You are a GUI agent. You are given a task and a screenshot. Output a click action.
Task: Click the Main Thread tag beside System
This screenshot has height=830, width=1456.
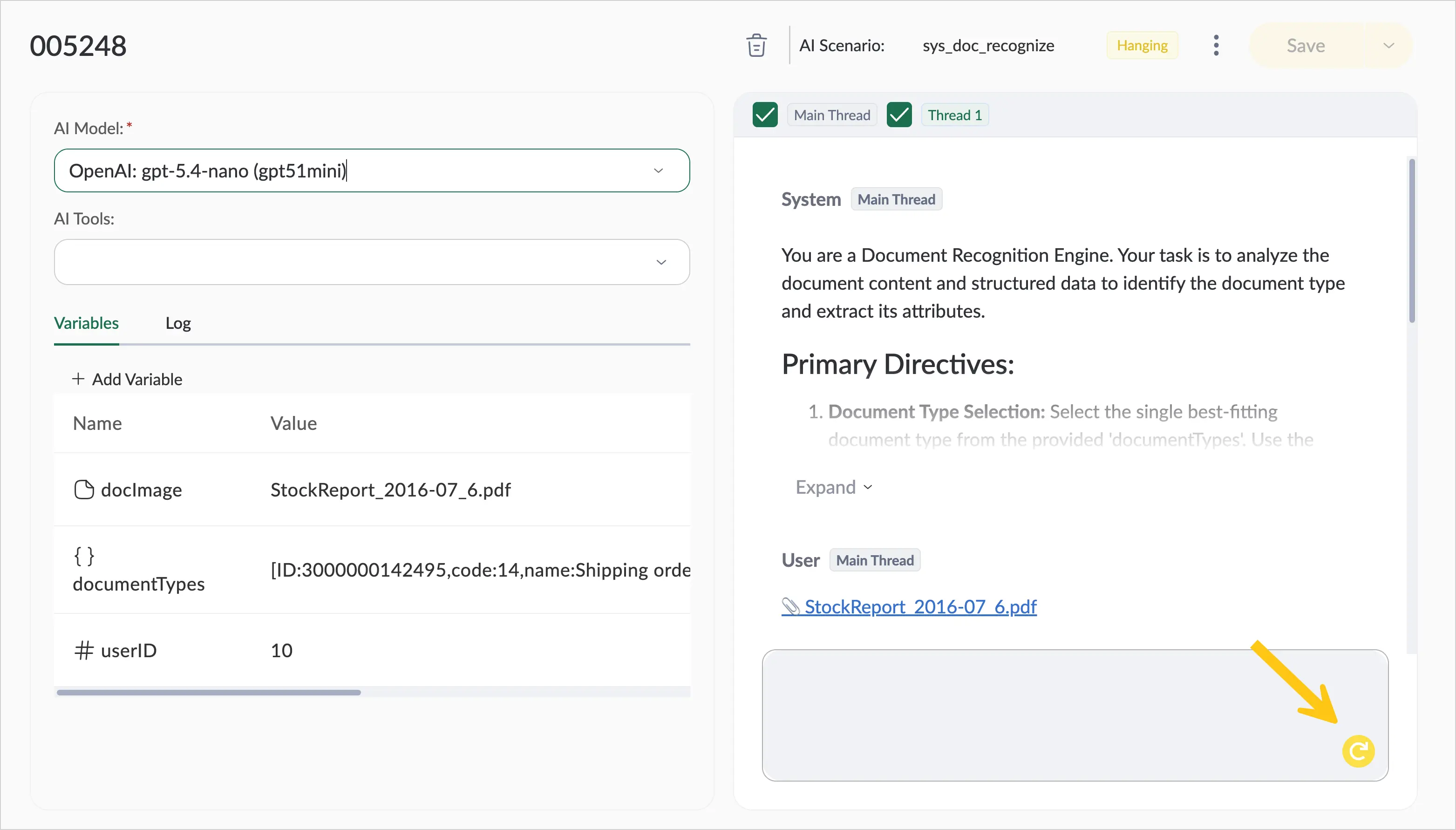(x=897, y=199)
